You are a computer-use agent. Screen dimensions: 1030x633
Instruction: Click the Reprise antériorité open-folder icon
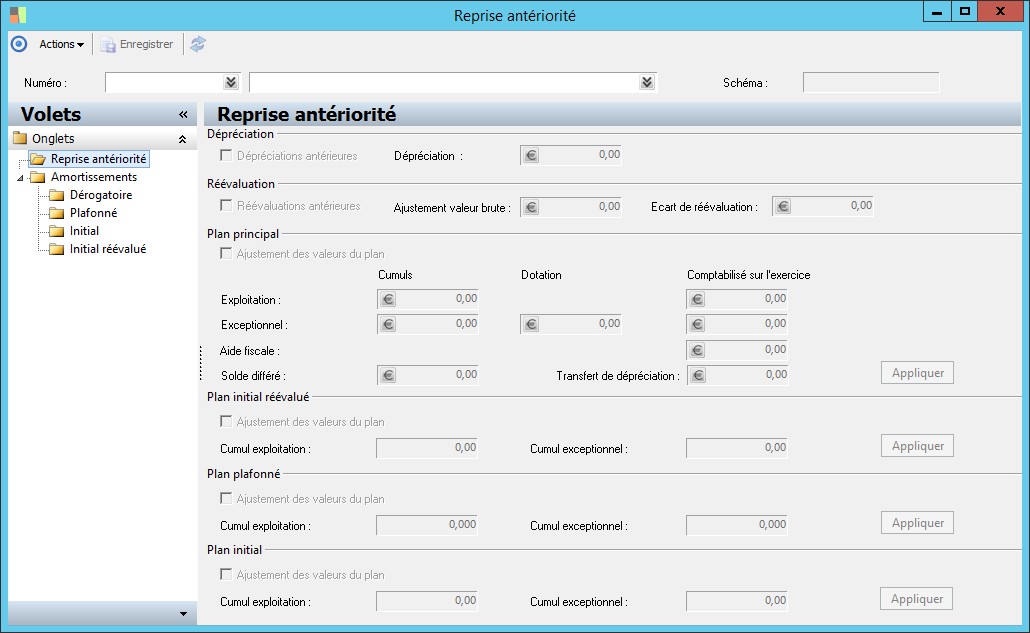(38, 159)
